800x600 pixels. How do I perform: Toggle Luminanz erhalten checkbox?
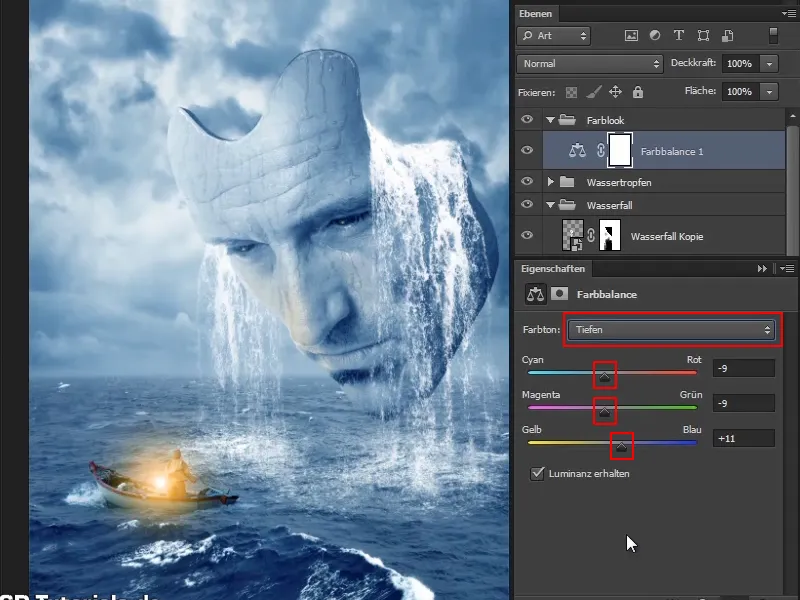537,473
